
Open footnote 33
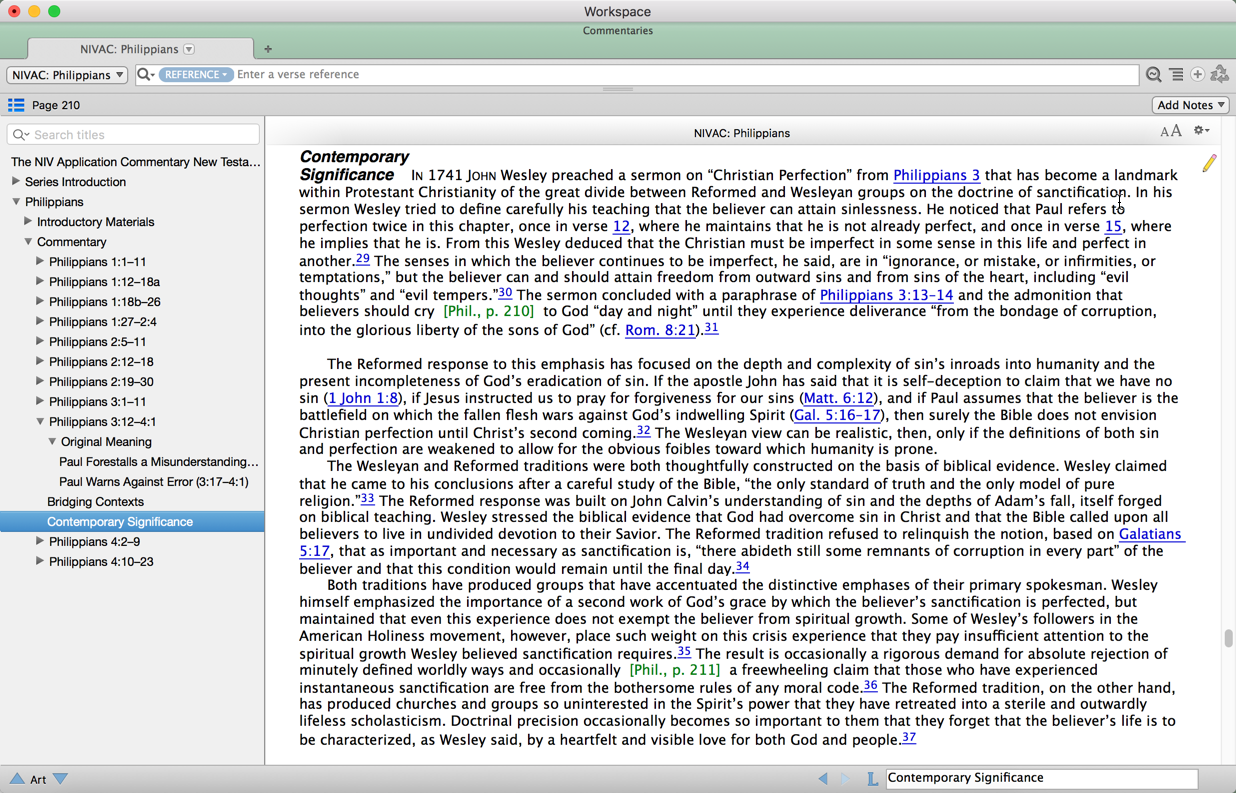pyautogui.click(x=367, y=499)
